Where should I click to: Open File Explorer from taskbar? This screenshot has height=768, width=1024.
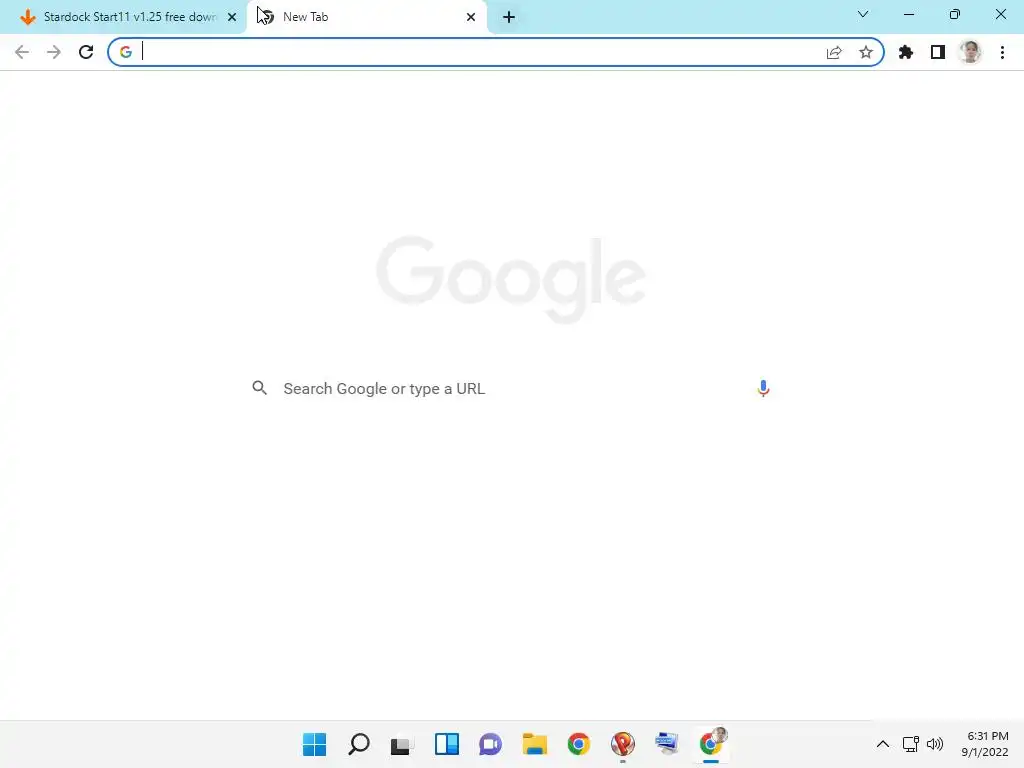coord(535,744)
